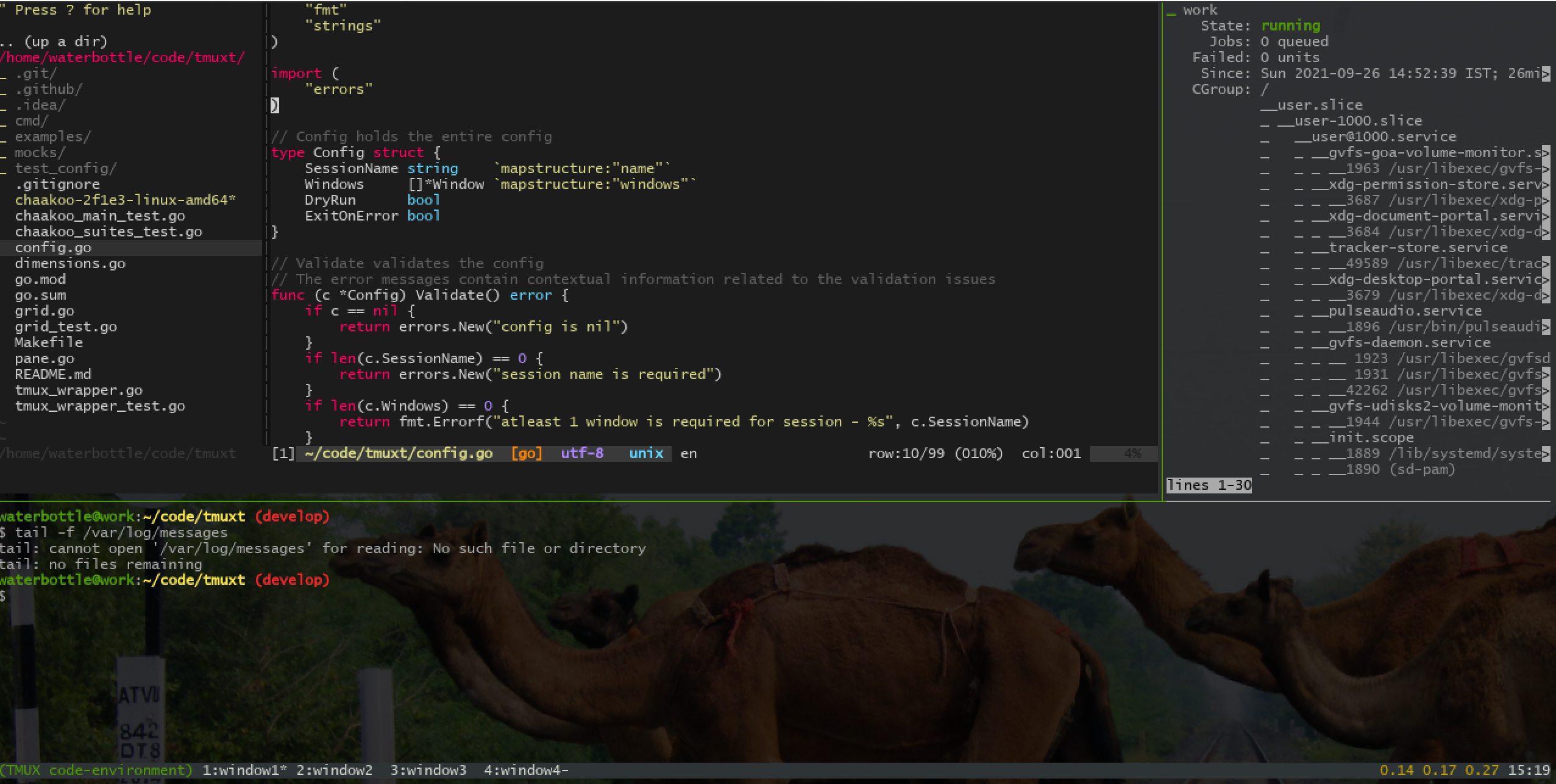1556x784 pixels.
Task: Go up a directory via '.. (up a dir)'
Action: [x=54, y=41]
